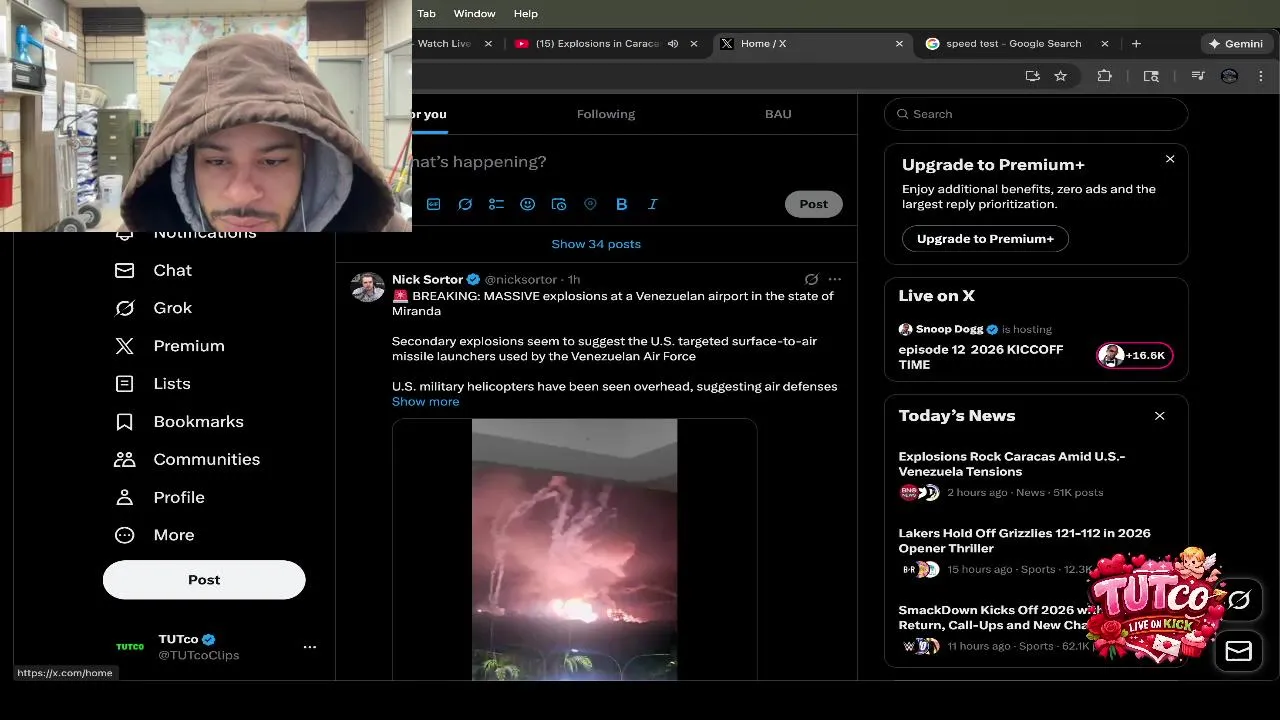
Task: Click the Premium X logo icon in sidebar
Action: (x=124, y=346)
